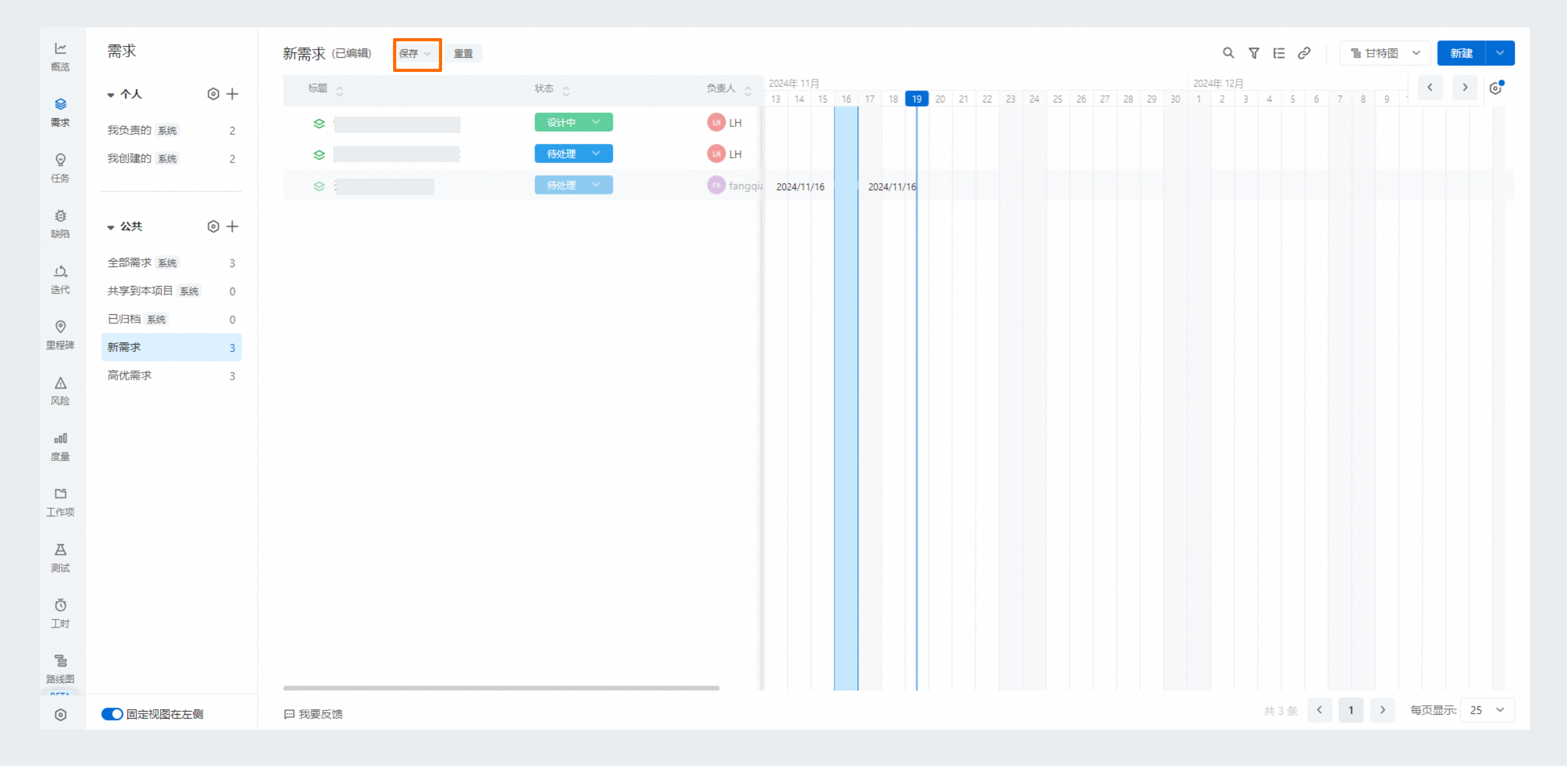Viewport: 1568px width, 767px height.
Task: Open the 迭代 iteration section
Action: point(60,279)
